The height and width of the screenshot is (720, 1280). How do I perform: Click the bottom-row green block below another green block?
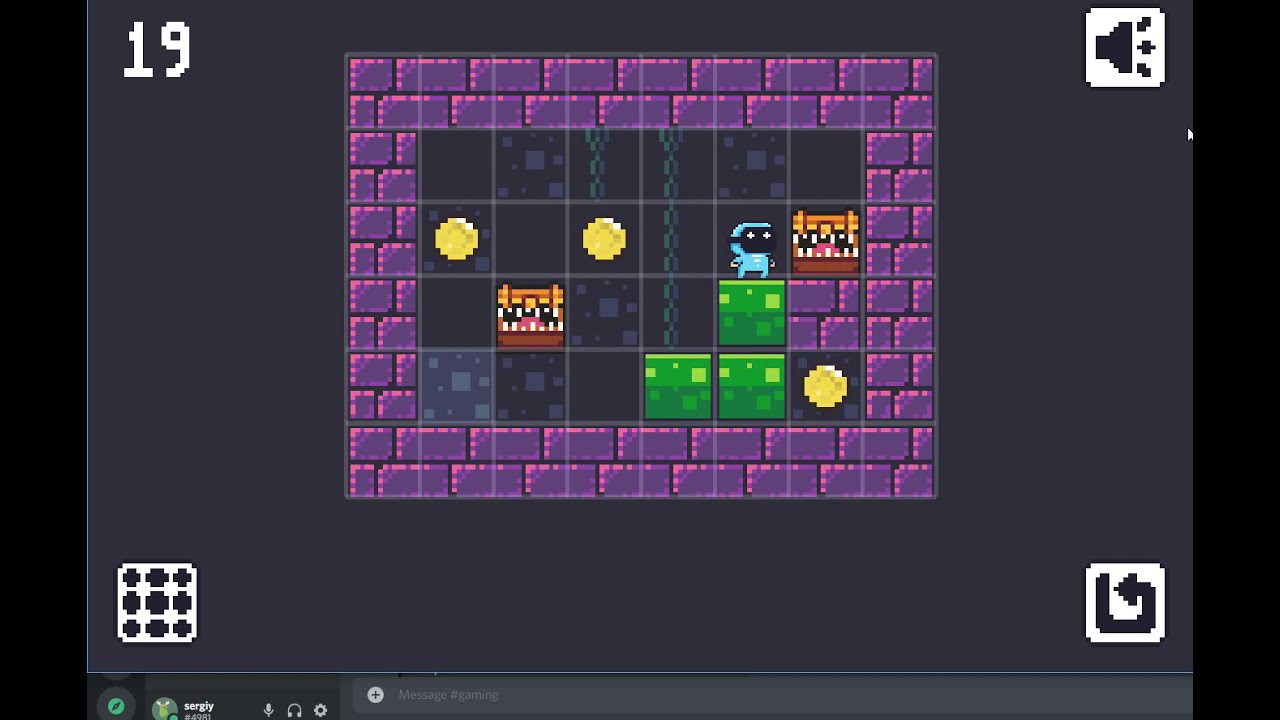pos(752,386)
